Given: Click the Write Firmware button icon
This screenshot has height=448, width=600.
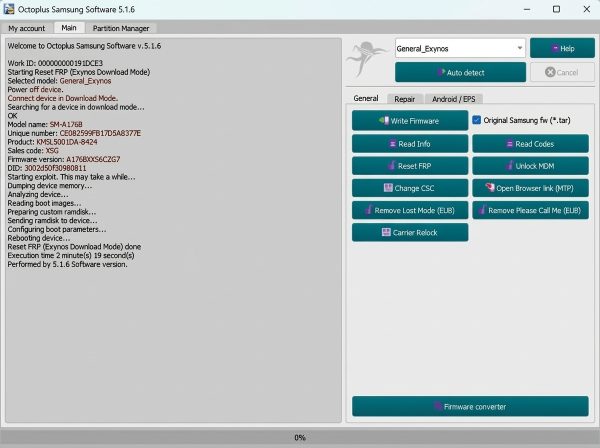Looking at the screenshot, I should pos(384,121).
